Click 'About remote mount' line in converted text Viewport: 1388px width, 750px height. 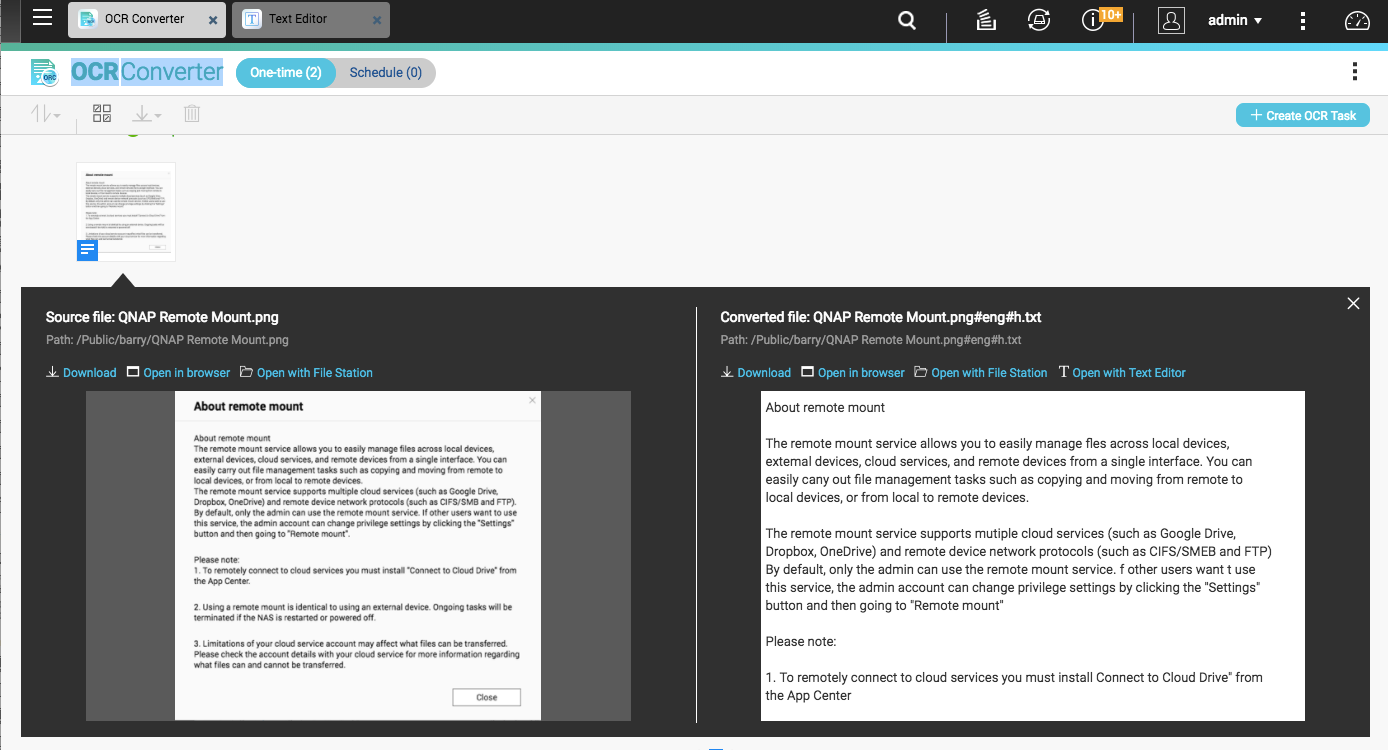click(825, 407)
